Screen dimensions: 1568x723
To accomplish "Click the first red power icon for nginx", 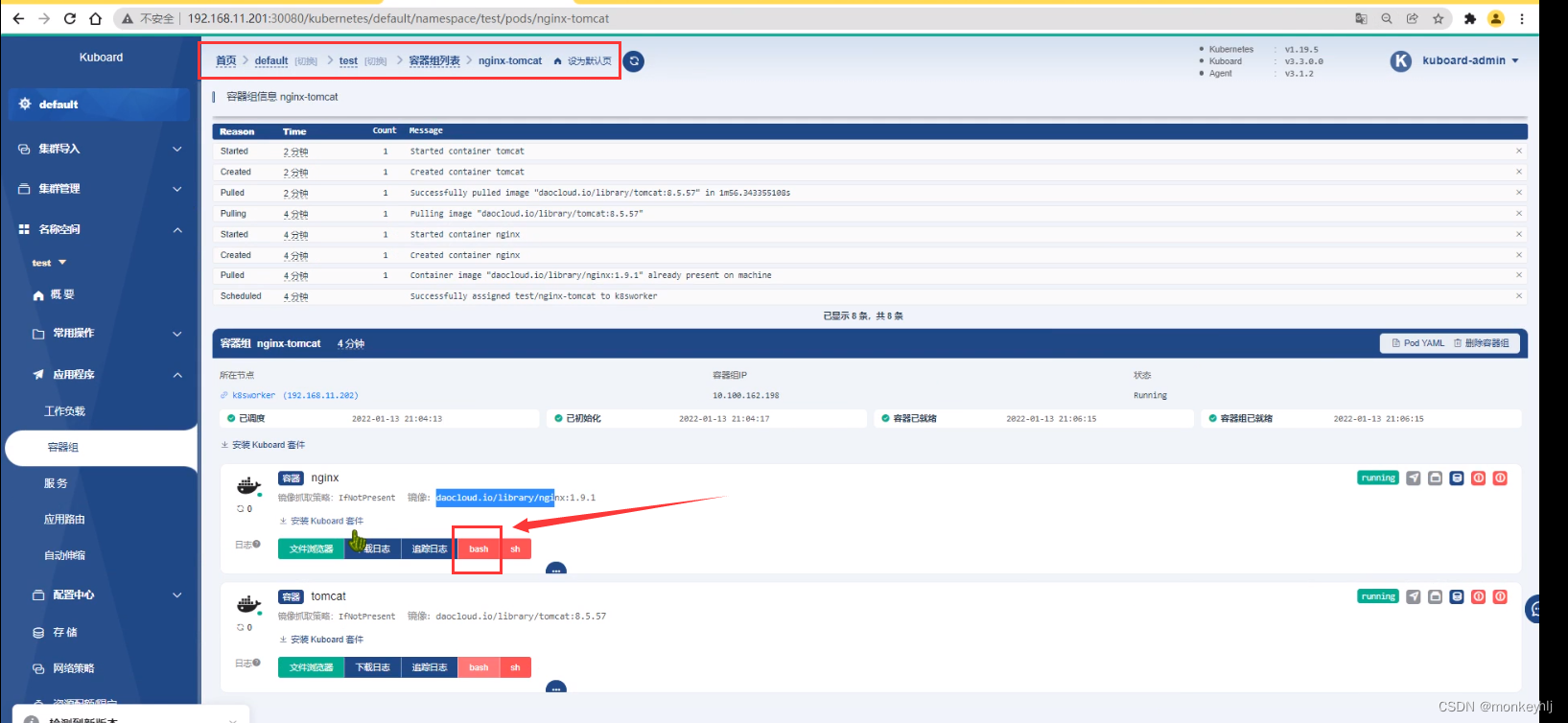I will click(1479, 478).
